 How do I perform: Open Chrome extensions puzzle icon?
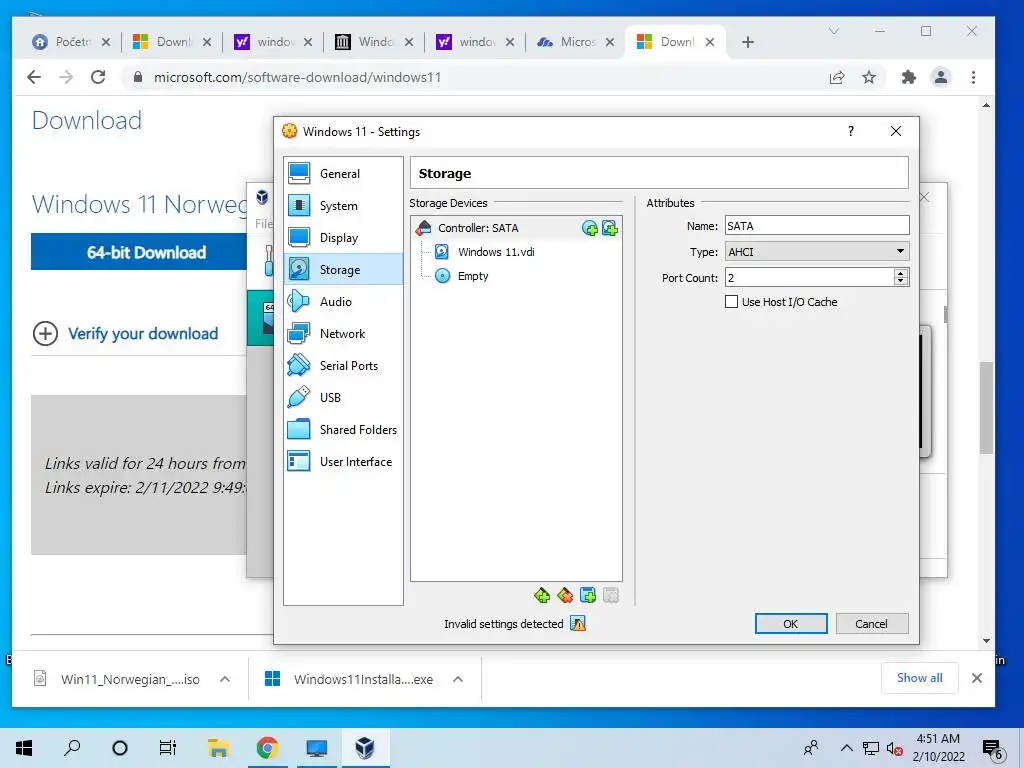[x=908, y=77]
